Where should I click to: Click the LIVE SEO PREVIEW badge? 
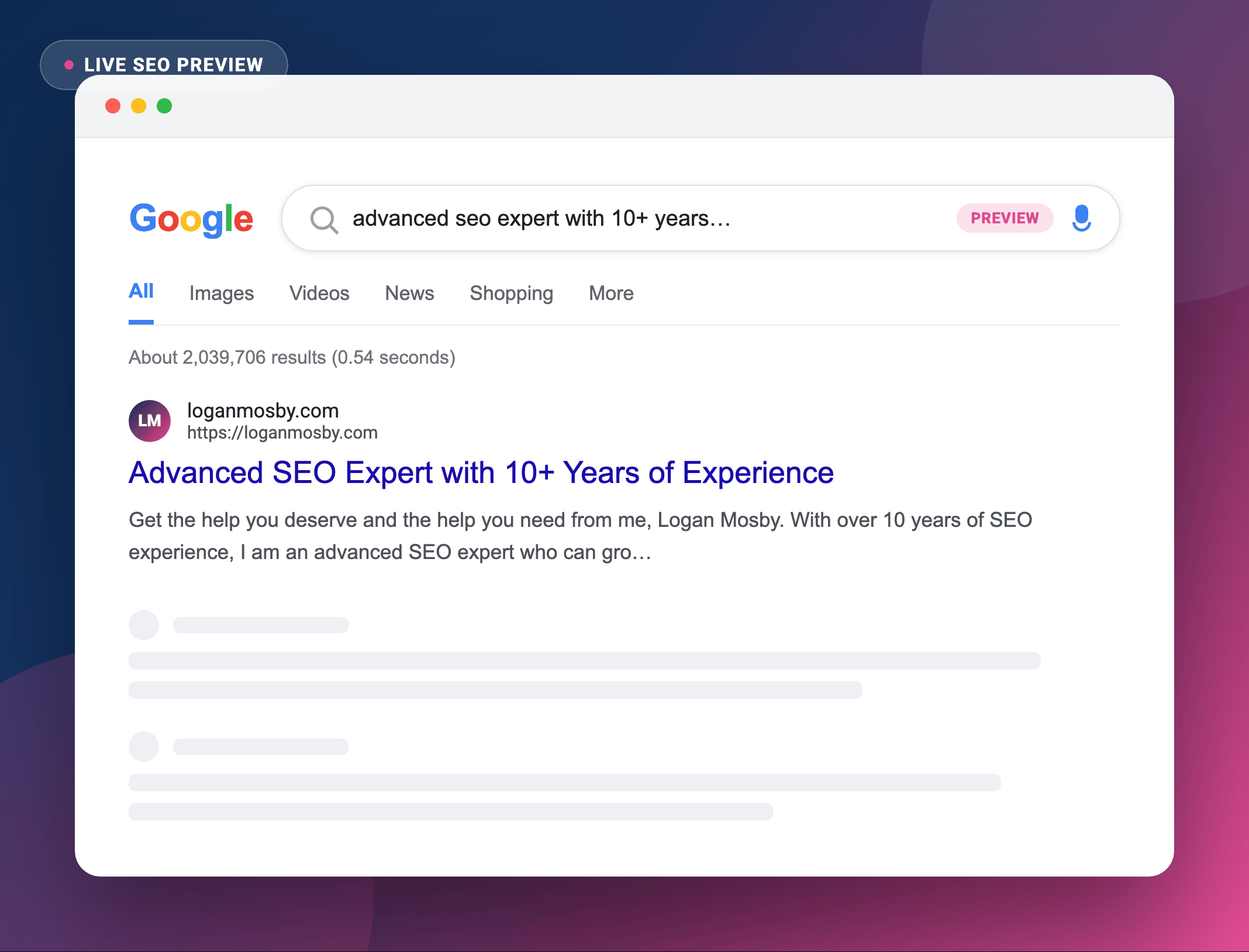tap(164, 64)
